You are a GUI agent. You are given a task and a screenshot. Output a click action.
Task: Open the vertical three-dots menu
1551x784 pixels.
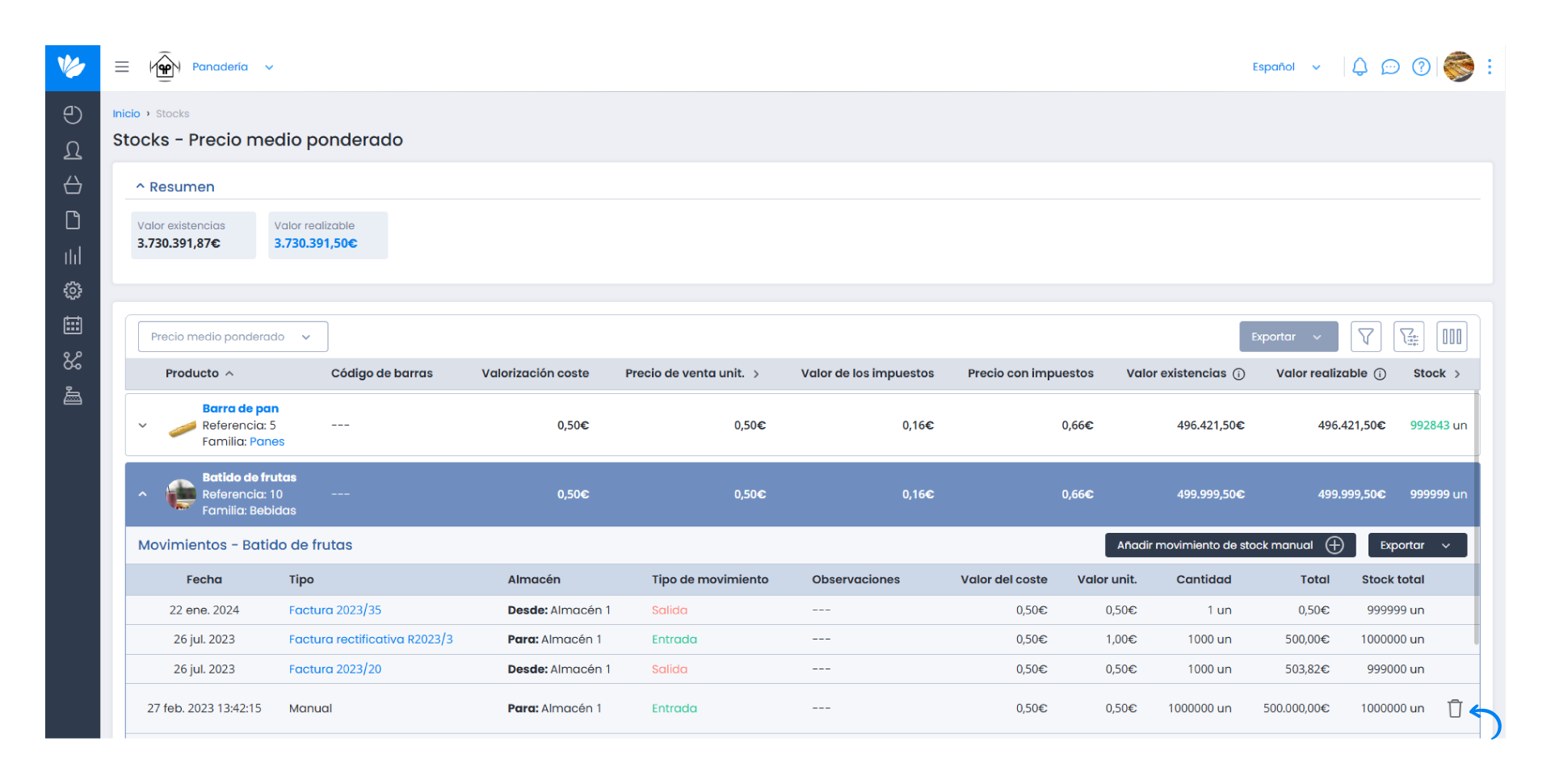pyautogui.click(x=1490, y=67)
